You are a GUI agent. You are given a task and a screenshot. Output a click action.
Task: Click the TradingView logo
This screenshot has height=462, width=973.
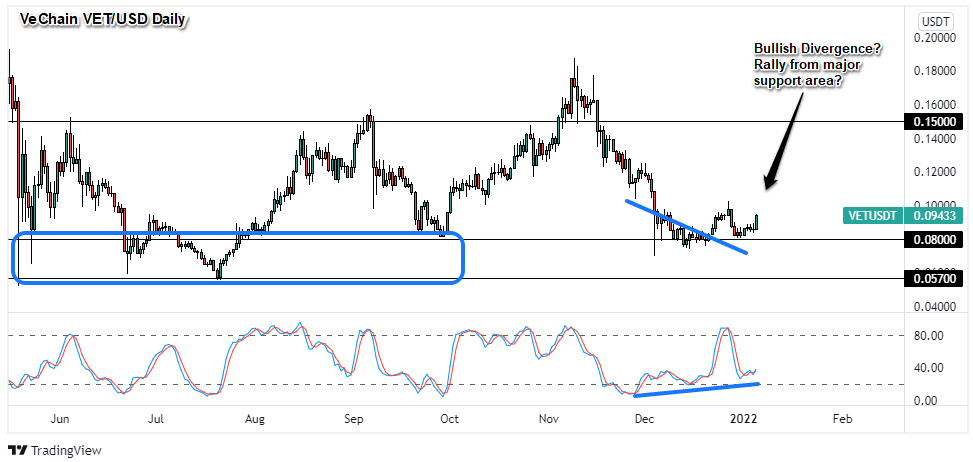[x=54, y=450]
